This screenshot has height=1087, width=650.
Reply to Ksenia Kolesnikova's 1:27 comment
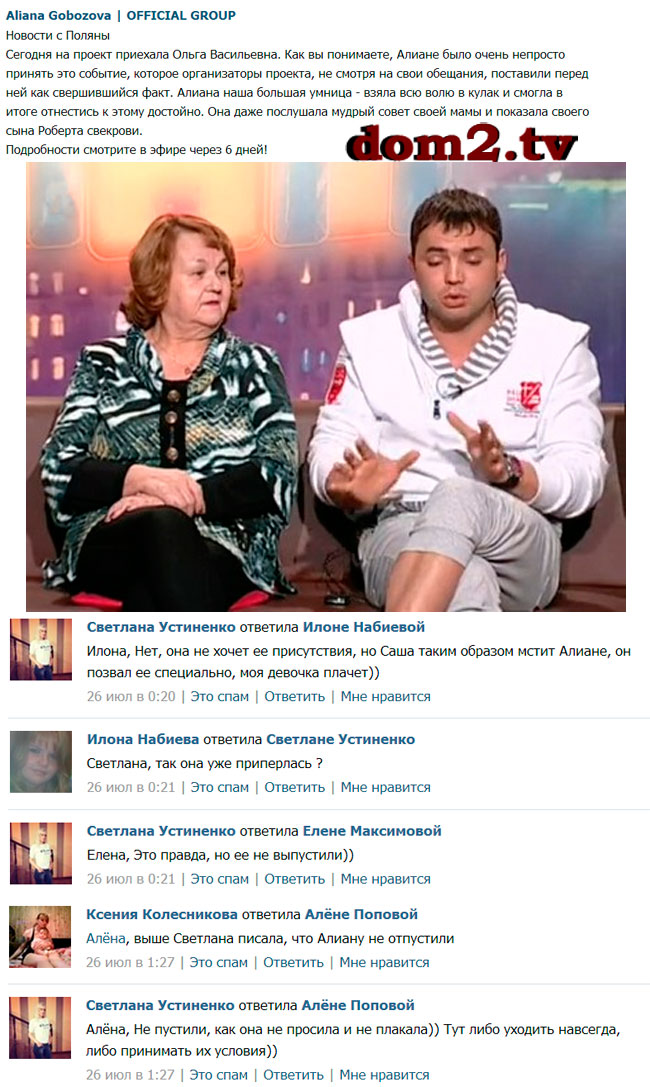point(293,962)
